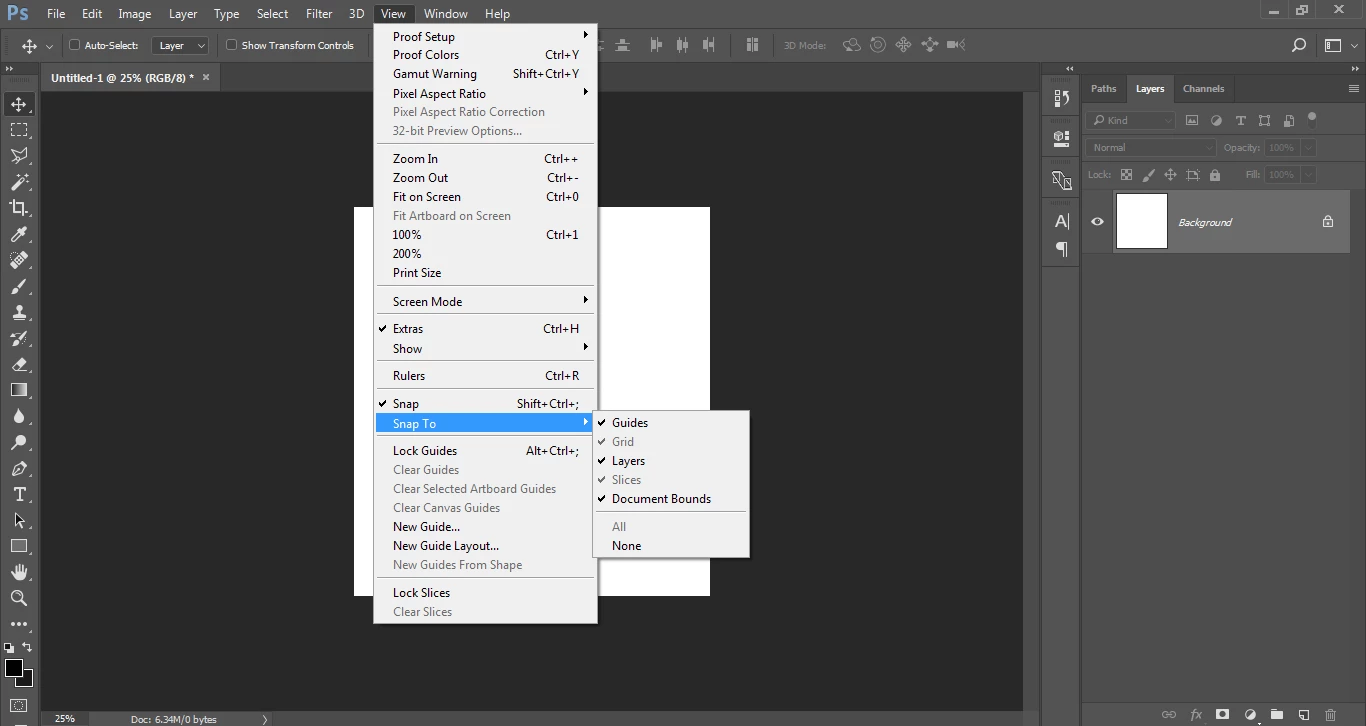
Task: Select the Healing Brush tool
Action: (19, 260)
